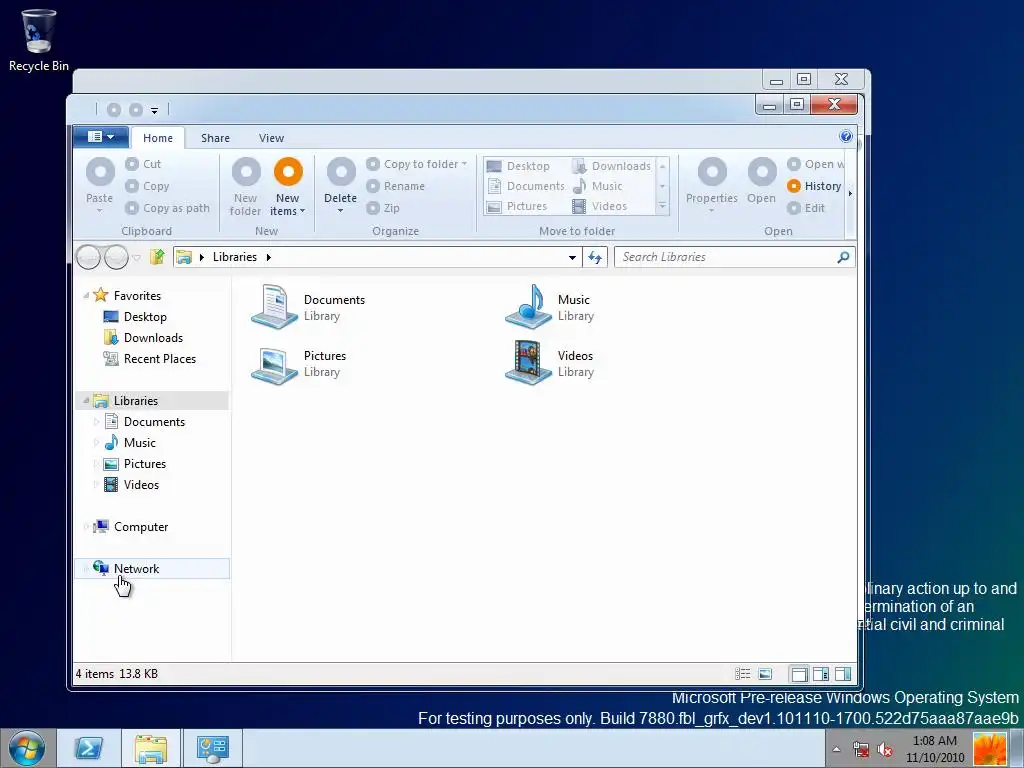Click the Cut command in Clipboard group
Image resolution: width=1024 pixels, height=768 pixels.
(143, 164)
